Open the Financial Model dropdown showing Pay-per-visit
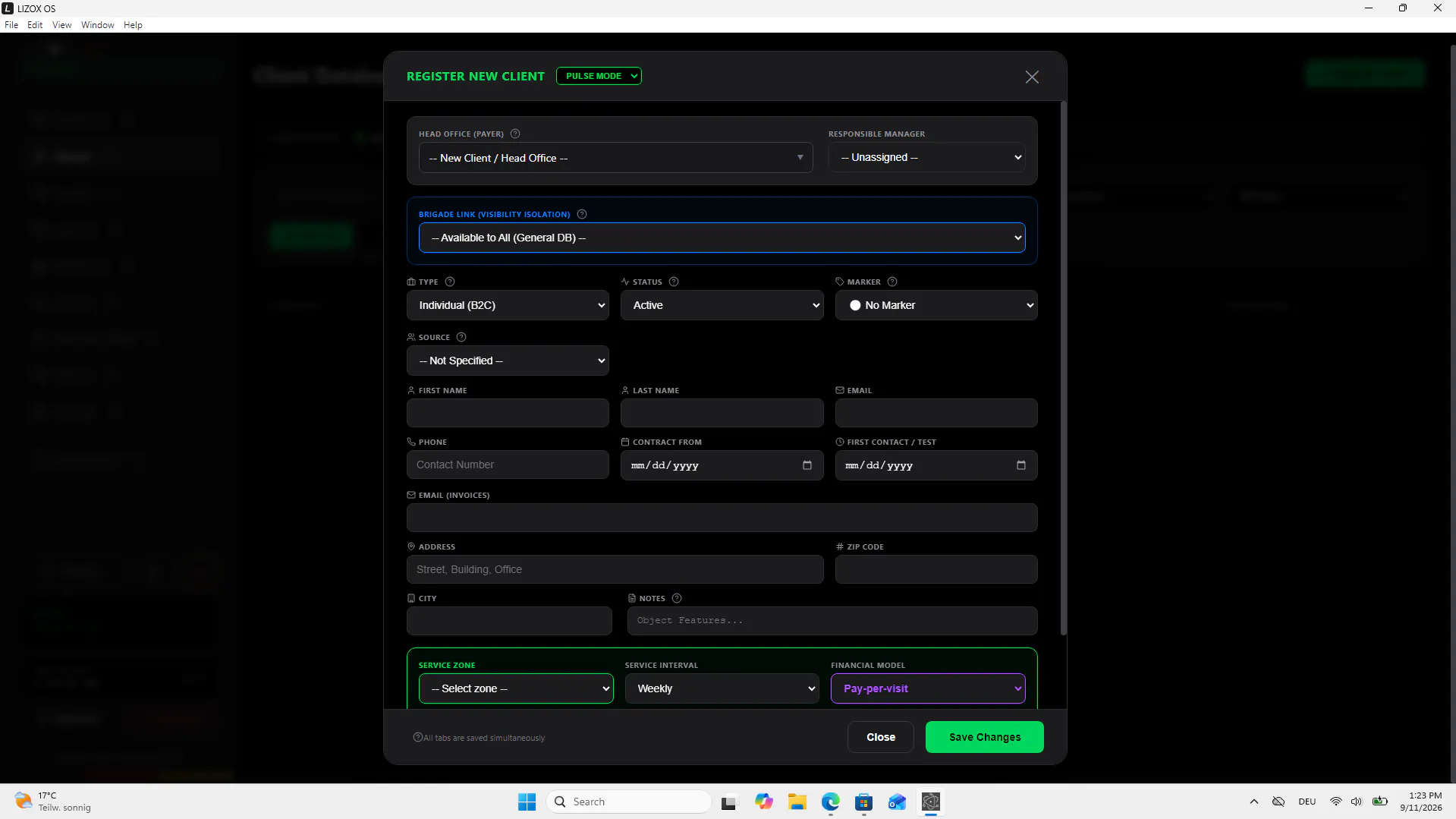The image size is (1456, 819). point(928,688)
